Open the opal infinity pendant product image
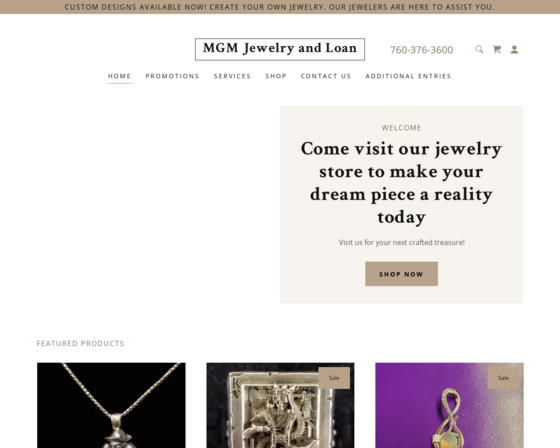560x448 pixels. point(449,405)
